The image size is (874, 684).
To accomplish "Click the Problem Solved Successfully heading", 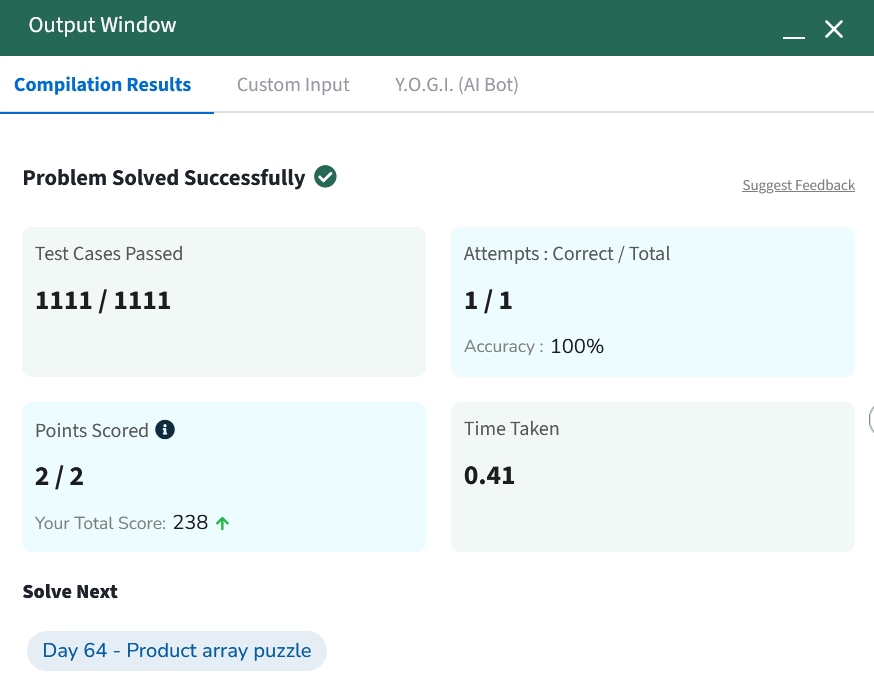I will [164, 178].
